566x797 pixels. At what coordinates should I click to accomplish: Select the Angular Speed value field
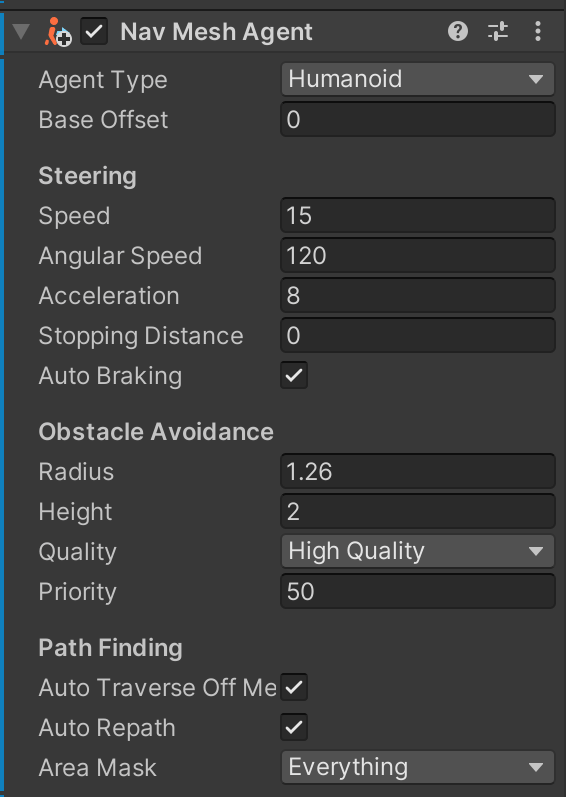[418, 256]
